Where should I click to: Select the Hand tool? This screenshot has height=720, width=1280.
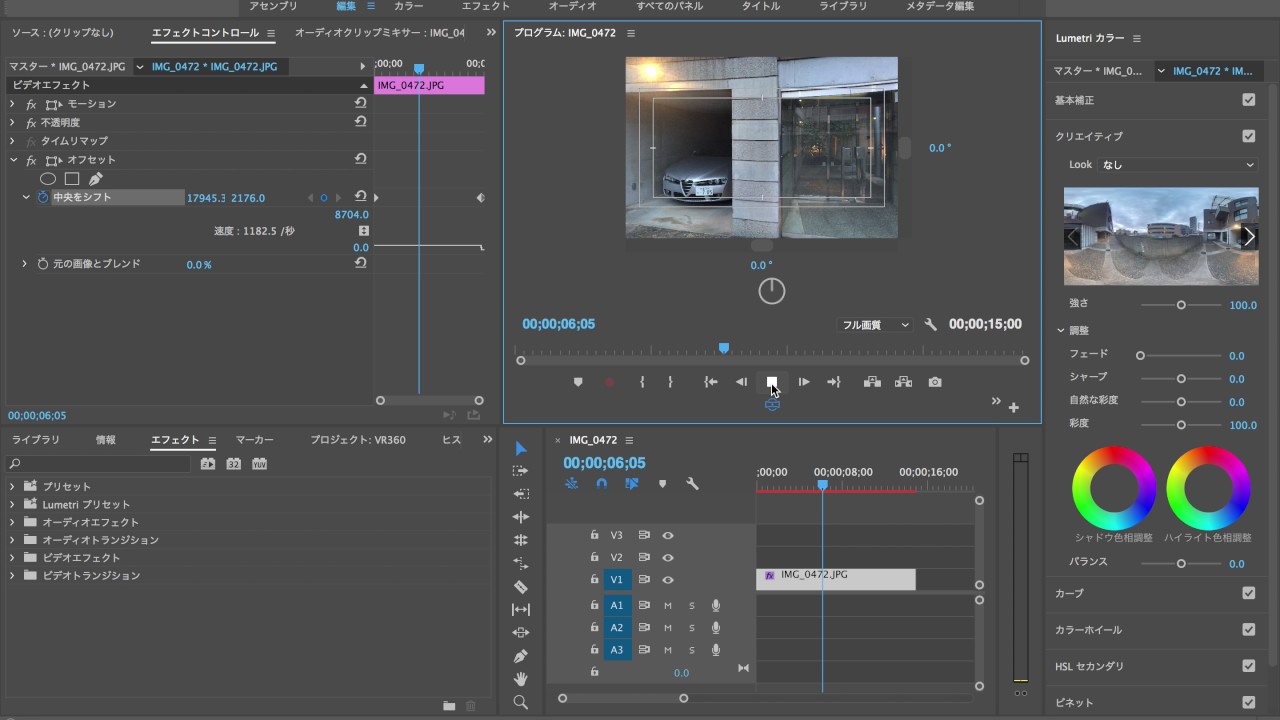pos(520,679)
